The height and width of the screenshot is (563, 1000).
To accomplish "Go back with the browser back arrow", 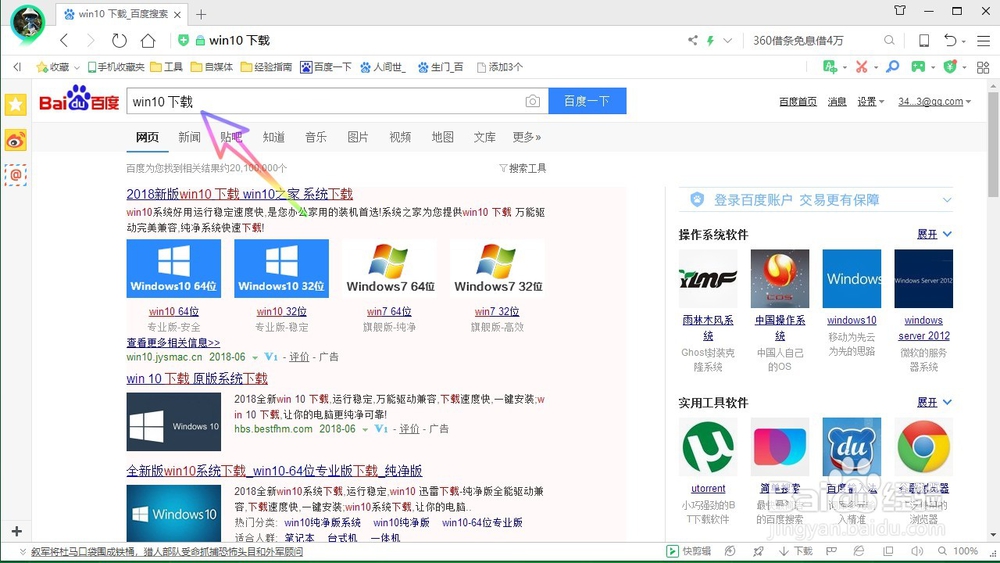I will pyautogui.click(x=64, y=40).
